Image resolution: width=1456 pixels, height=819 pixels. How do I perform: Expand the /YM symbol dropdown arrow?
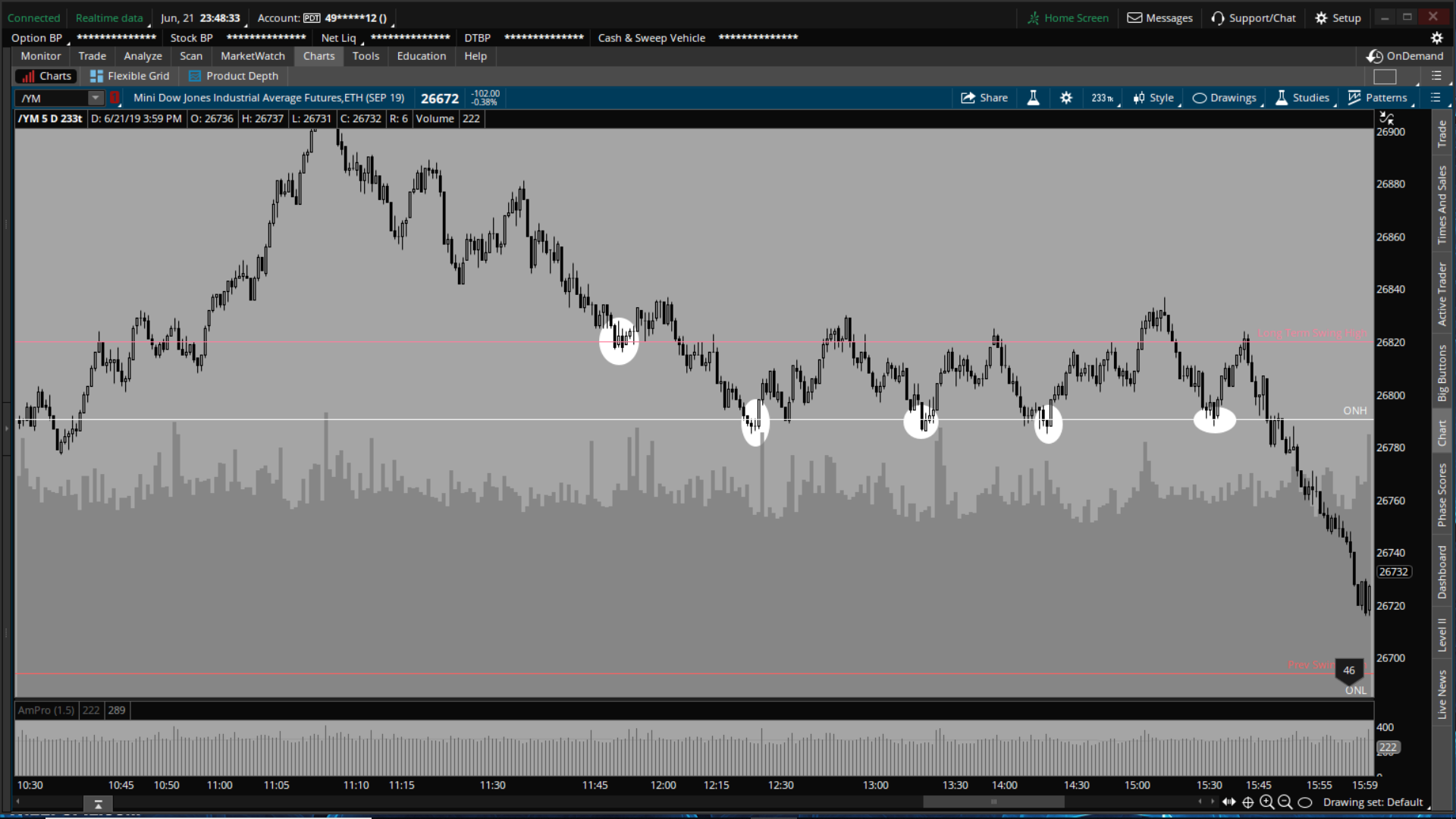pyautogui.click(x=96, y=98)
